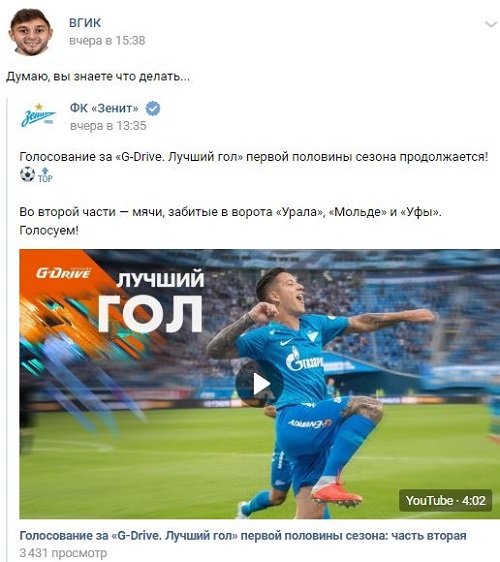Screen dimensions: 500x562
Task: Open the repost timestamp вчера в 13:35
Action: (x=108, y=126)
